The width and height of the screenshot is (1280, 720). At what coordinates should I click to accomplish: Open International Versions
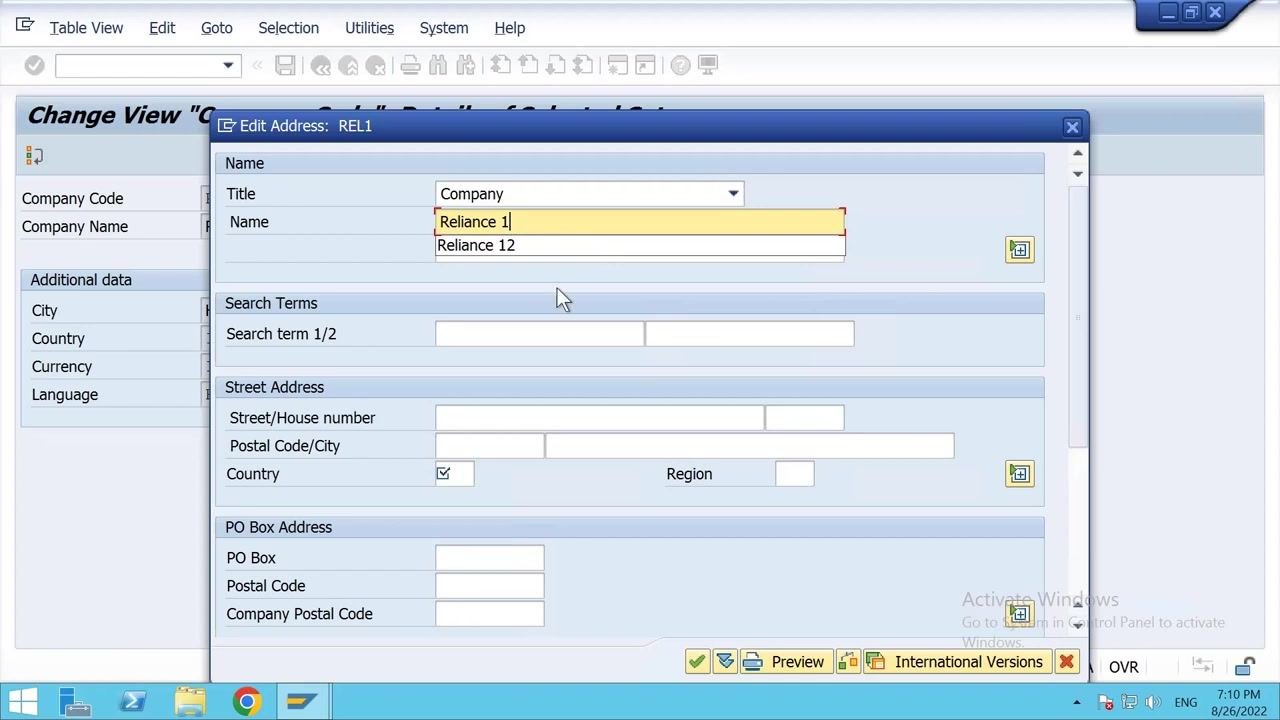956,662
